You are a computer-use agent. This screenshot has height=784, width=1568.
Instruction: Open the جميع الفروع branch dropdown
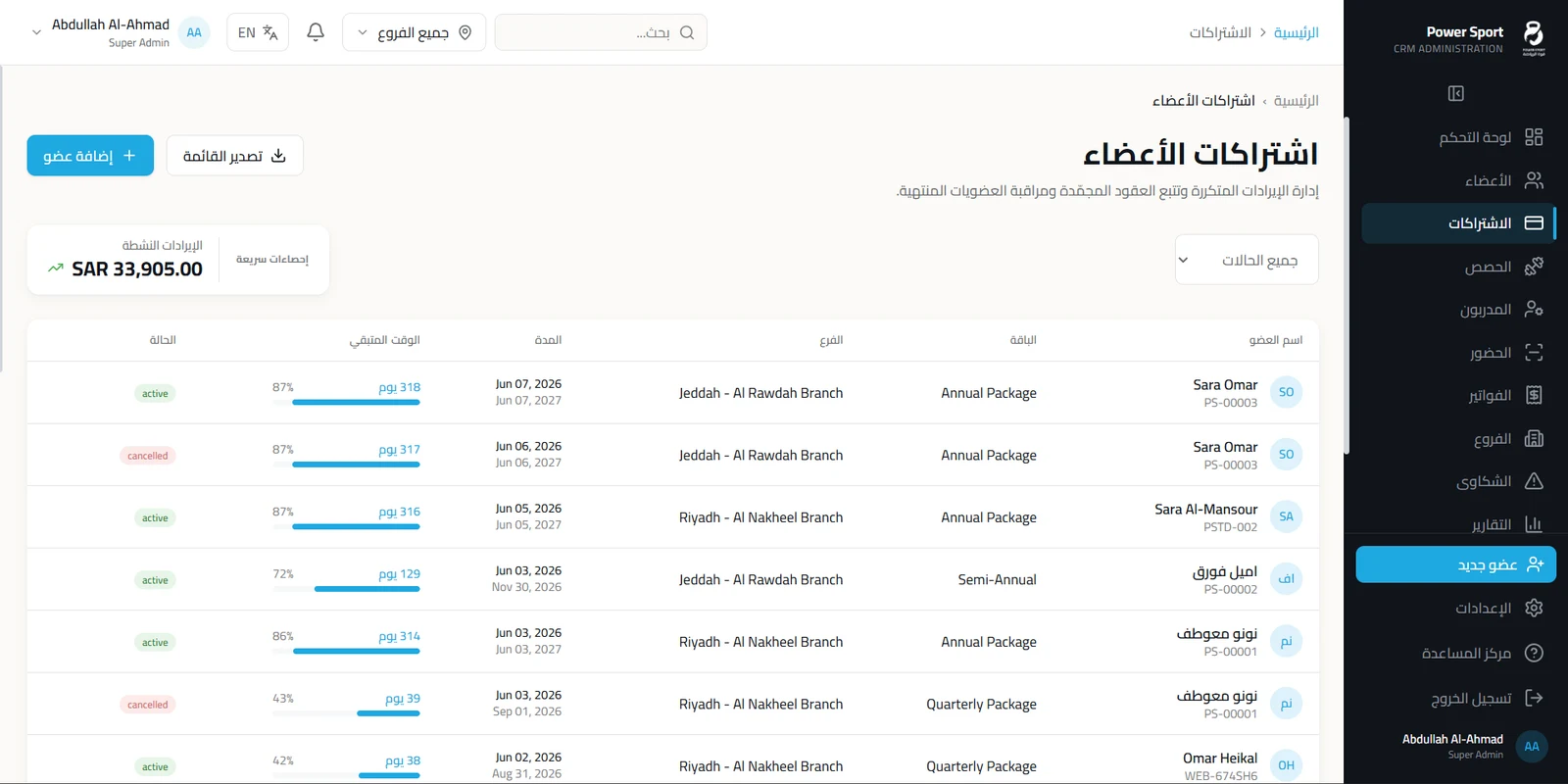click(x=414, y=32)
